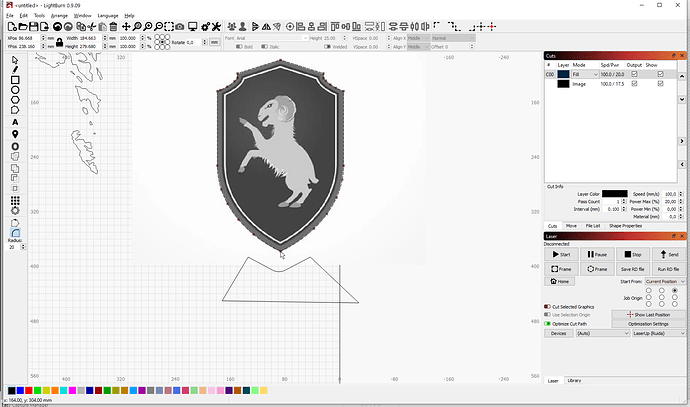Viewport: 690px width, 407px height.
Task: Delete selection with trash icon
Action: click(x=113, y=27)
